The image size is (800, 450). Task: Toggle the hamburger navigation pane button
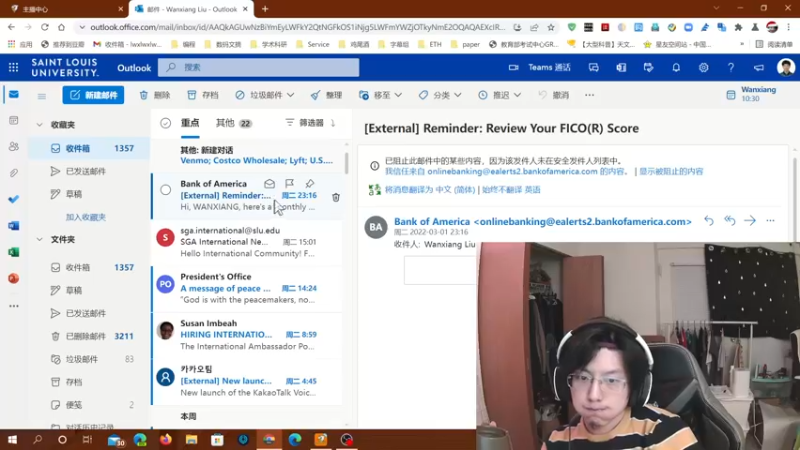(42, 96)
